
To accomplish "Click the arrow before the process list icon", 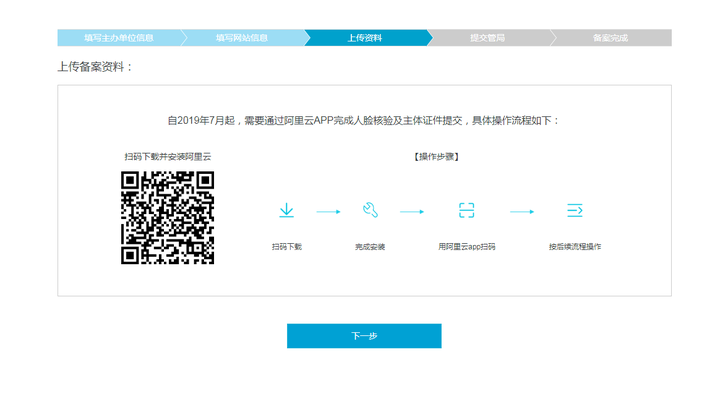I will (x=522, y=212).
